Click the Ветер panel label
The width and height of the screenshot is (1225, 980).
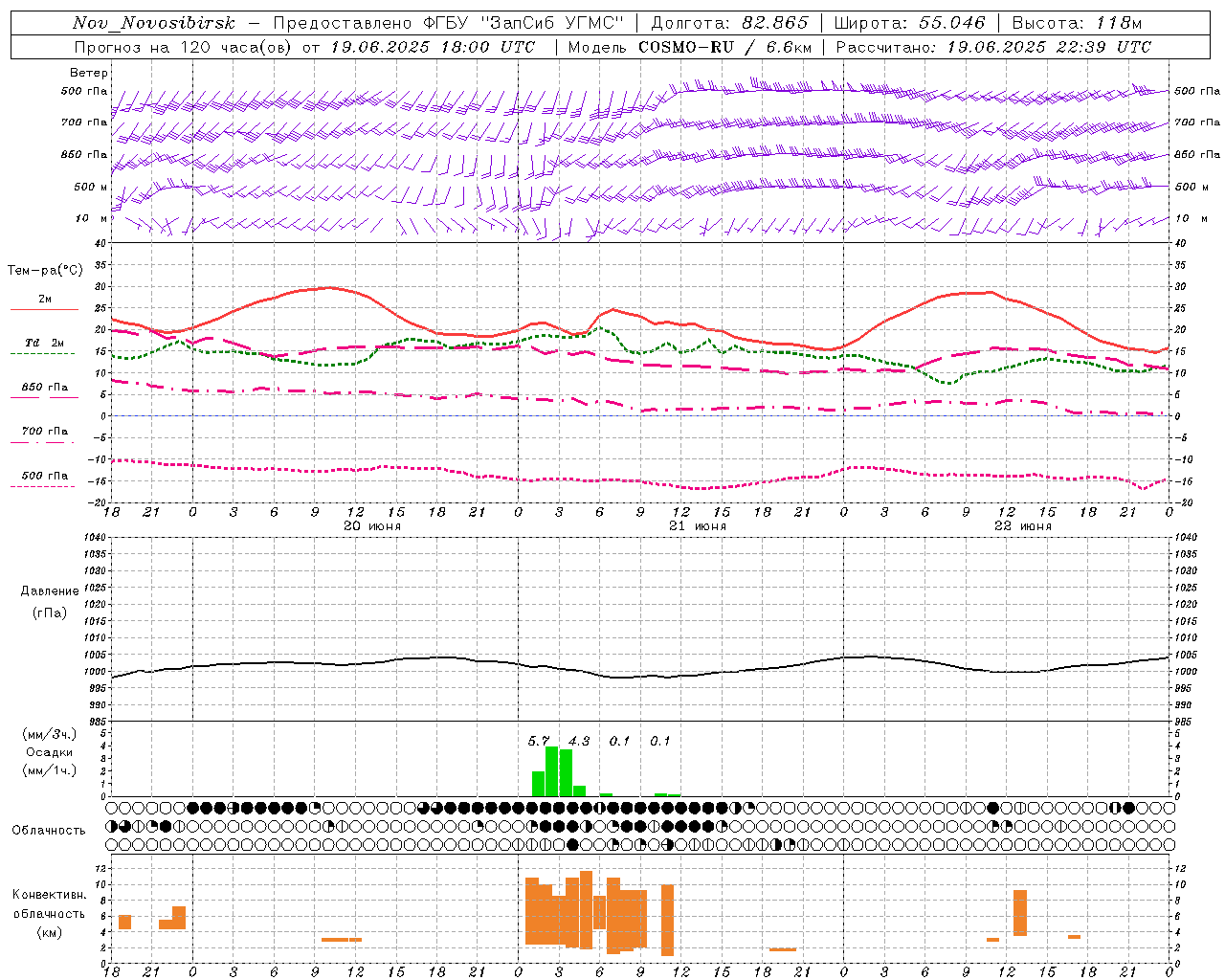[89, 73]
